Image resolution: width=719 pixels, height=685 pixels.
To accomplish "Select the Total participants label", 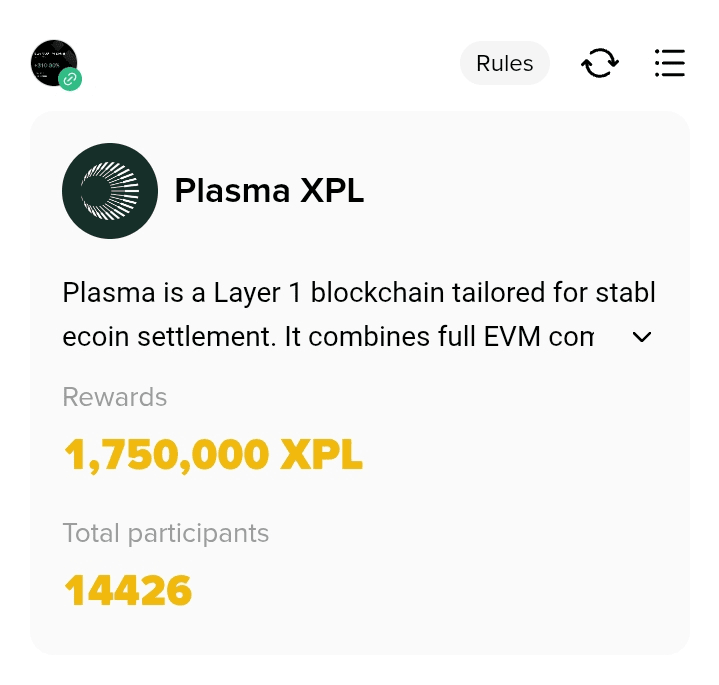I will click(165, 533).
